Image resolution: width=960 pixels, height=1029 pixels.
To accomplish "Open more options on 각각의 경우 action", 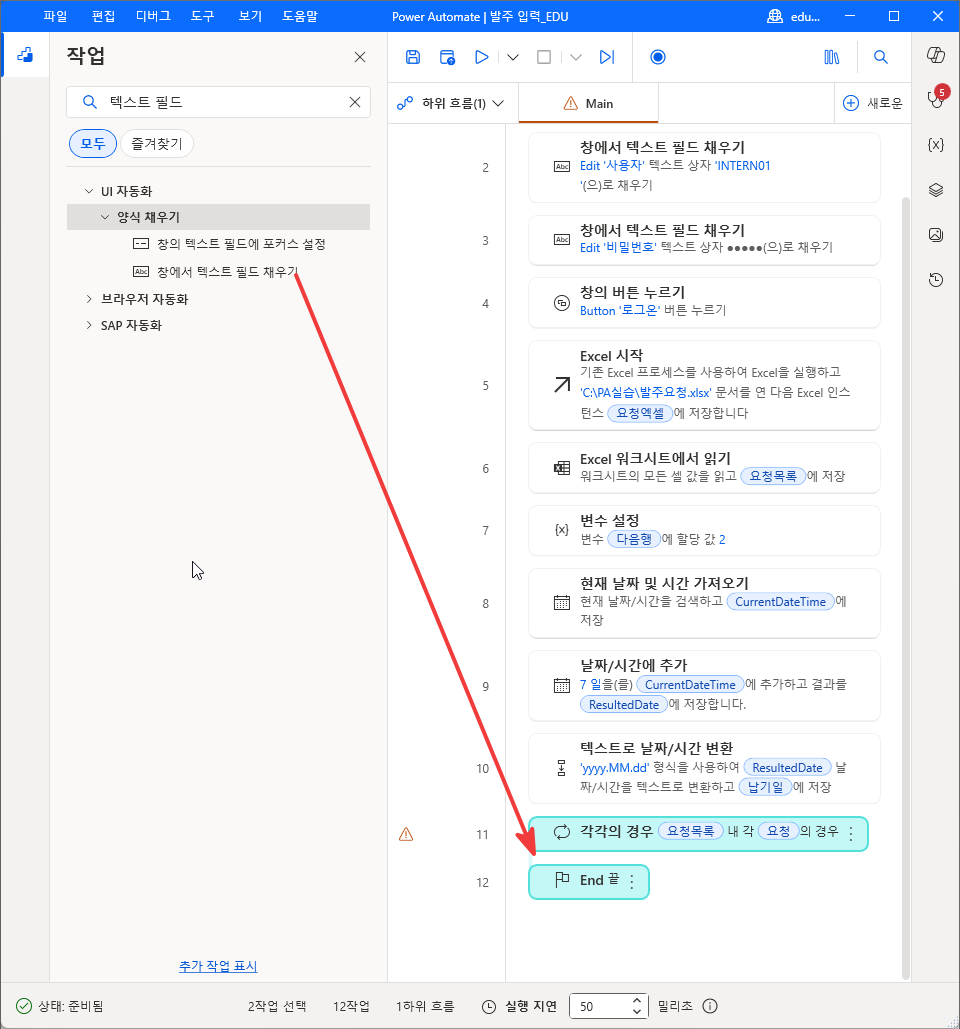I will 851,833.
